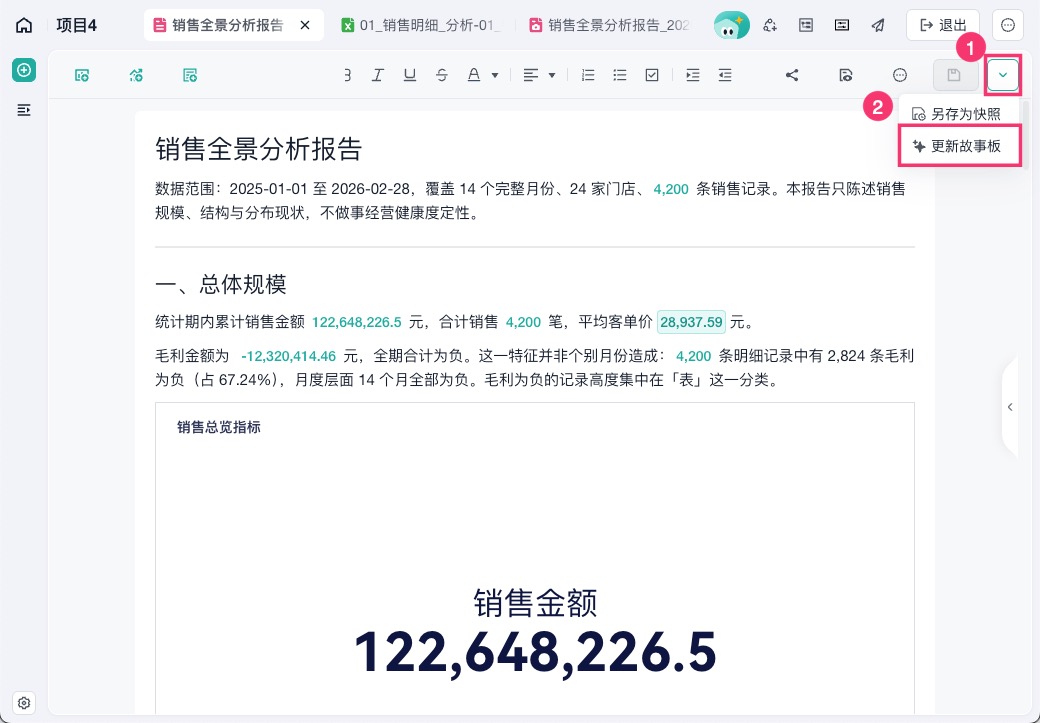Click the share icon in toolbar

click(792, 75)
